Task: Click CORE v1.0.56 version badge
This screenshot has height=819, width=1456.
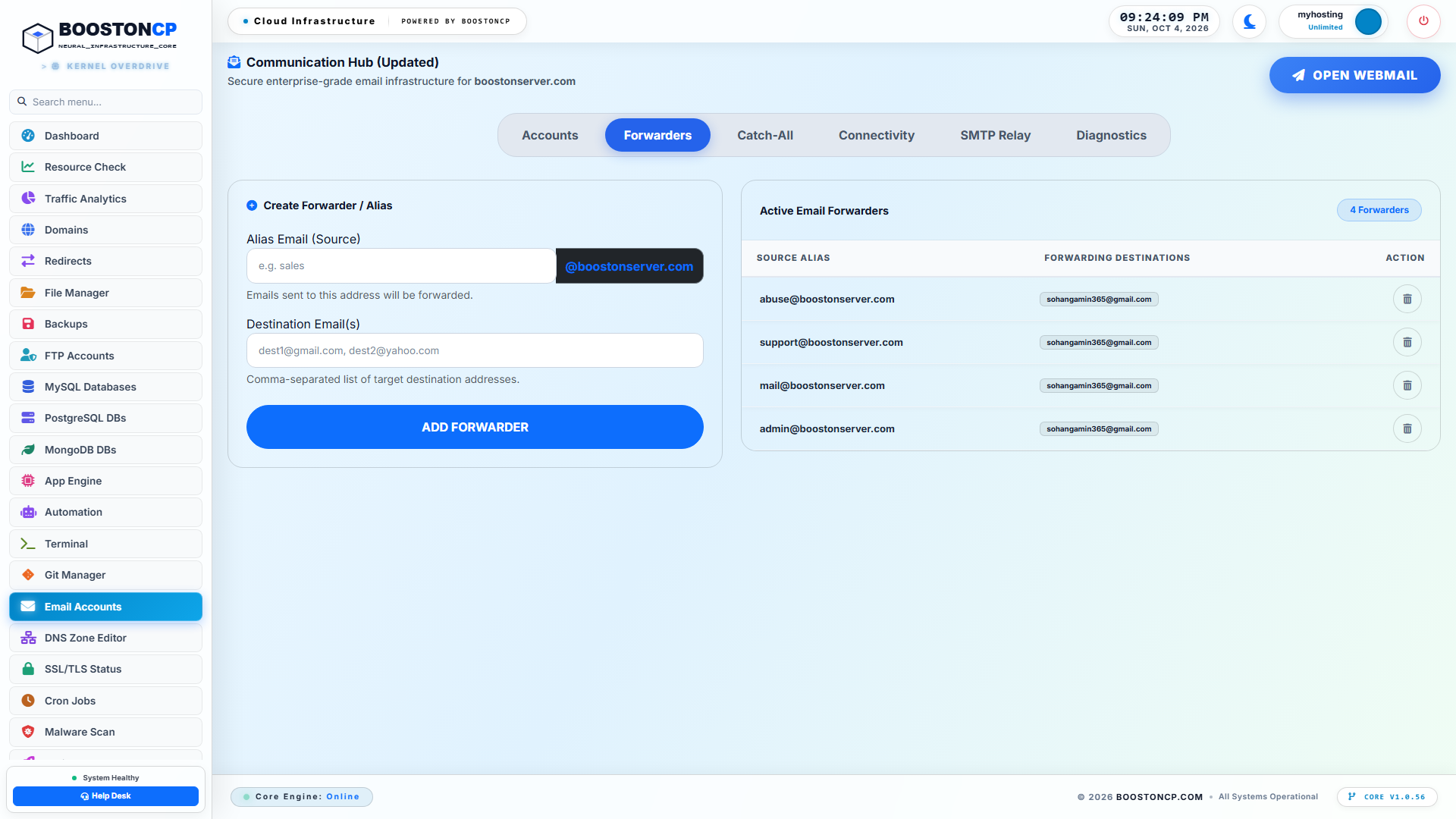Action: [1386, 797]
